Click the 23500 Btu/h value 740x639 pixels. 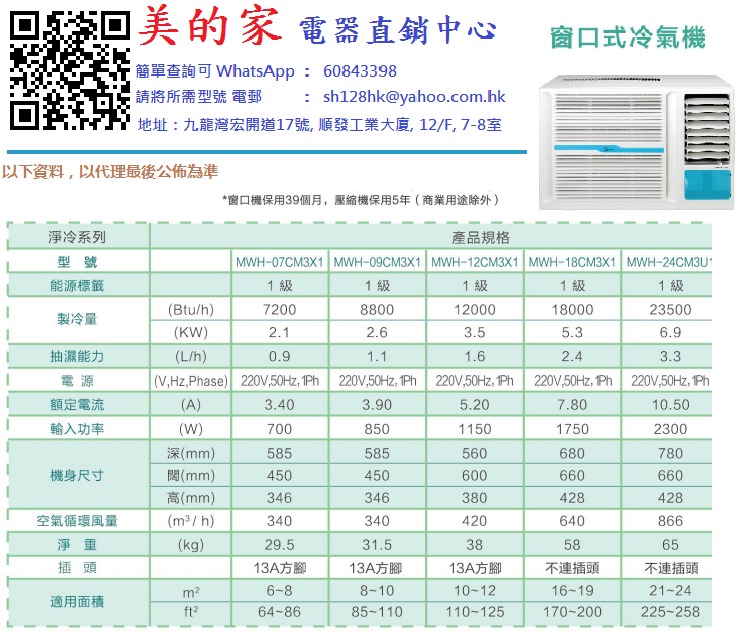pyautogui.click(x=670, y=310)
